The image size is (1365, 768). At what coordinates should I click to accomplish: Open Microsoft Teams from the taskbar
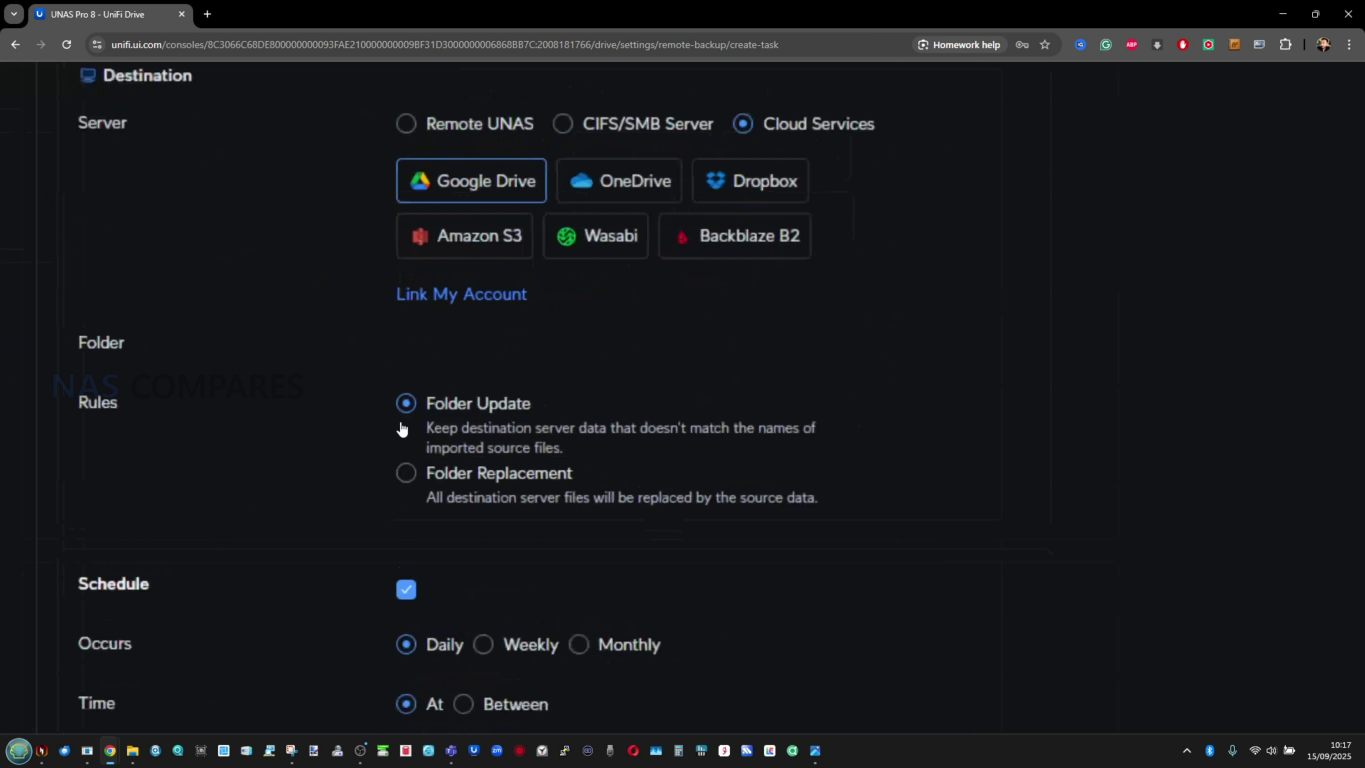(452, 751)
